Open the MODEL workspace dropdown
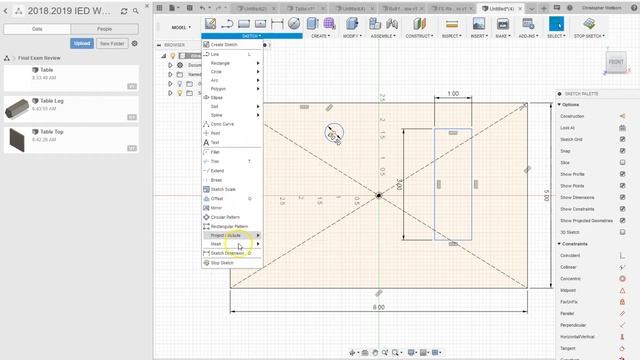The image size is (640, 360). click(x=181, y=27)
